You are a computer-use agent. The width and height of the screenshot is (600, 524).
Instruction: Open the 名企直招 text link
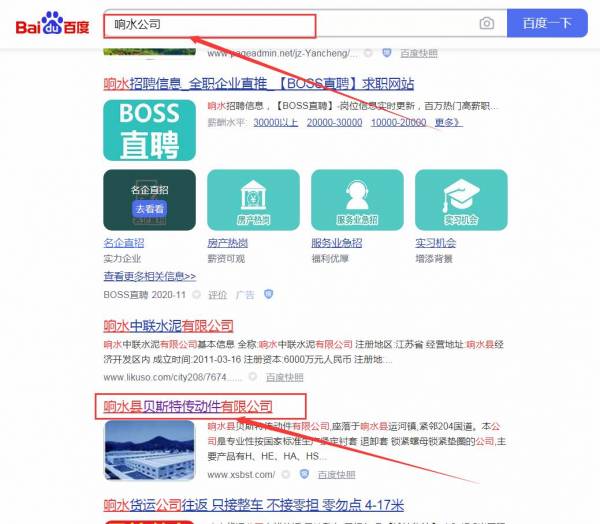point(124,243)
